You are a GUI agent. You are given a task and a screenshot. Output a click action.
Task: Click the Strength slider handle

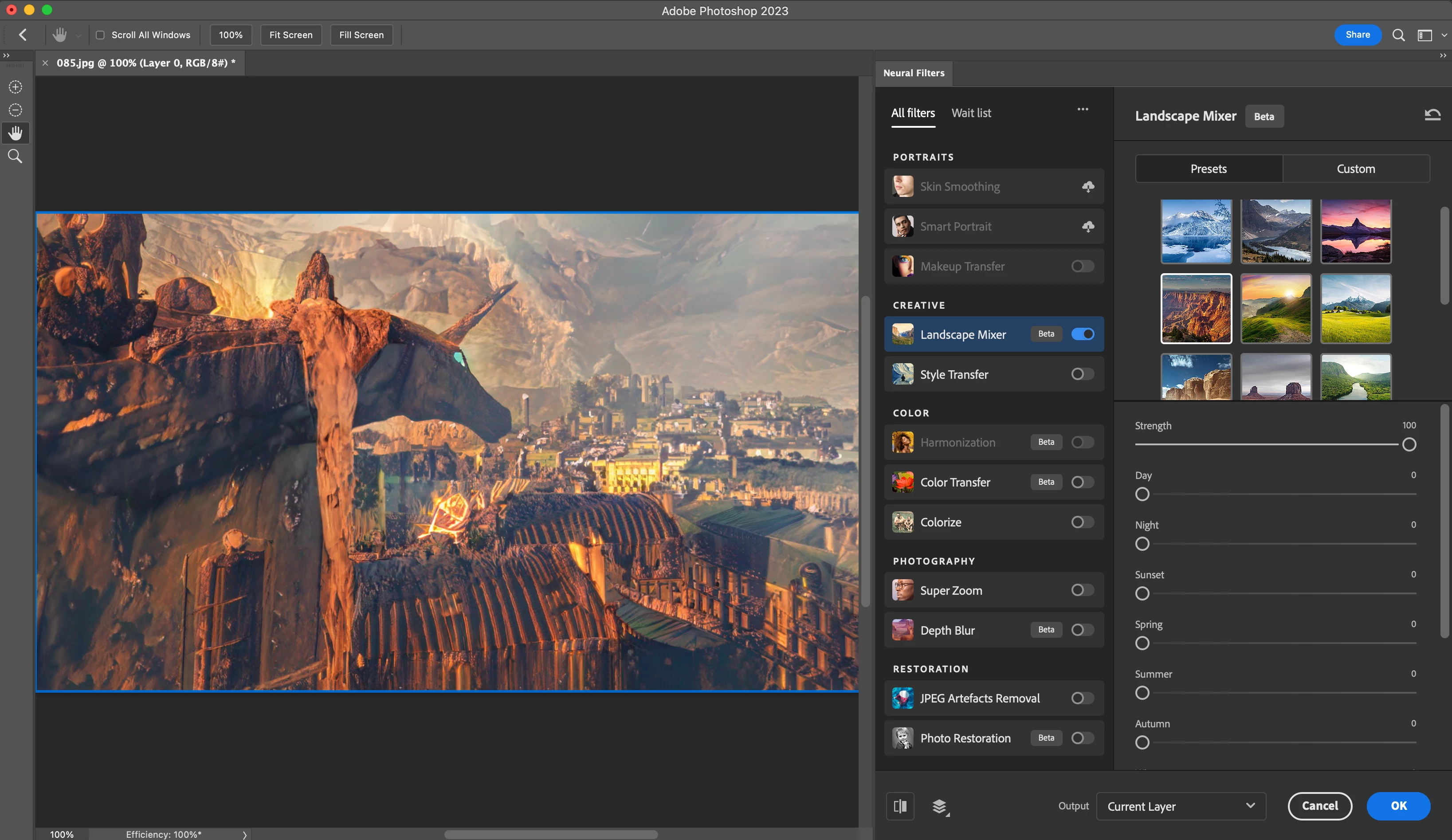[1409, 444]
